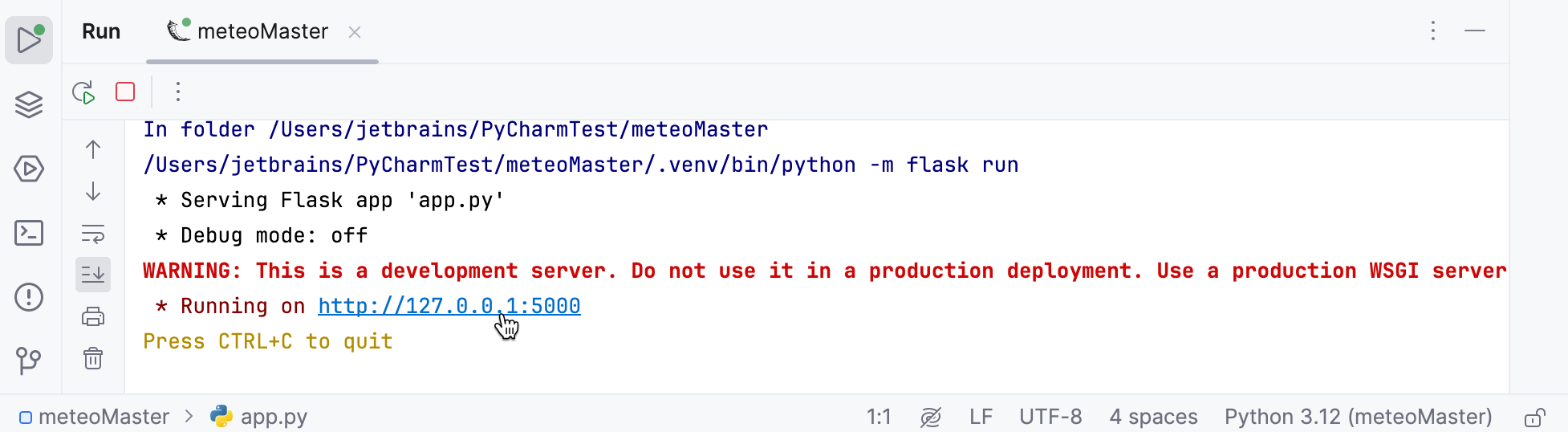Print the console output

coord(93,316)
